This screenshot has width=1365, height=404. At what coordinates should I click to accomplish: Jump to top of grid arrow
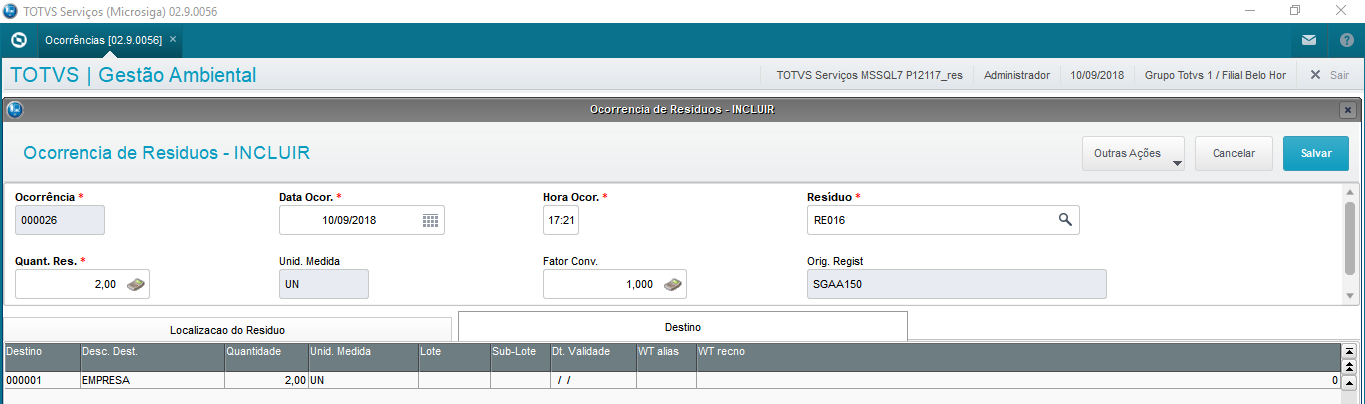click(1348, 351)
